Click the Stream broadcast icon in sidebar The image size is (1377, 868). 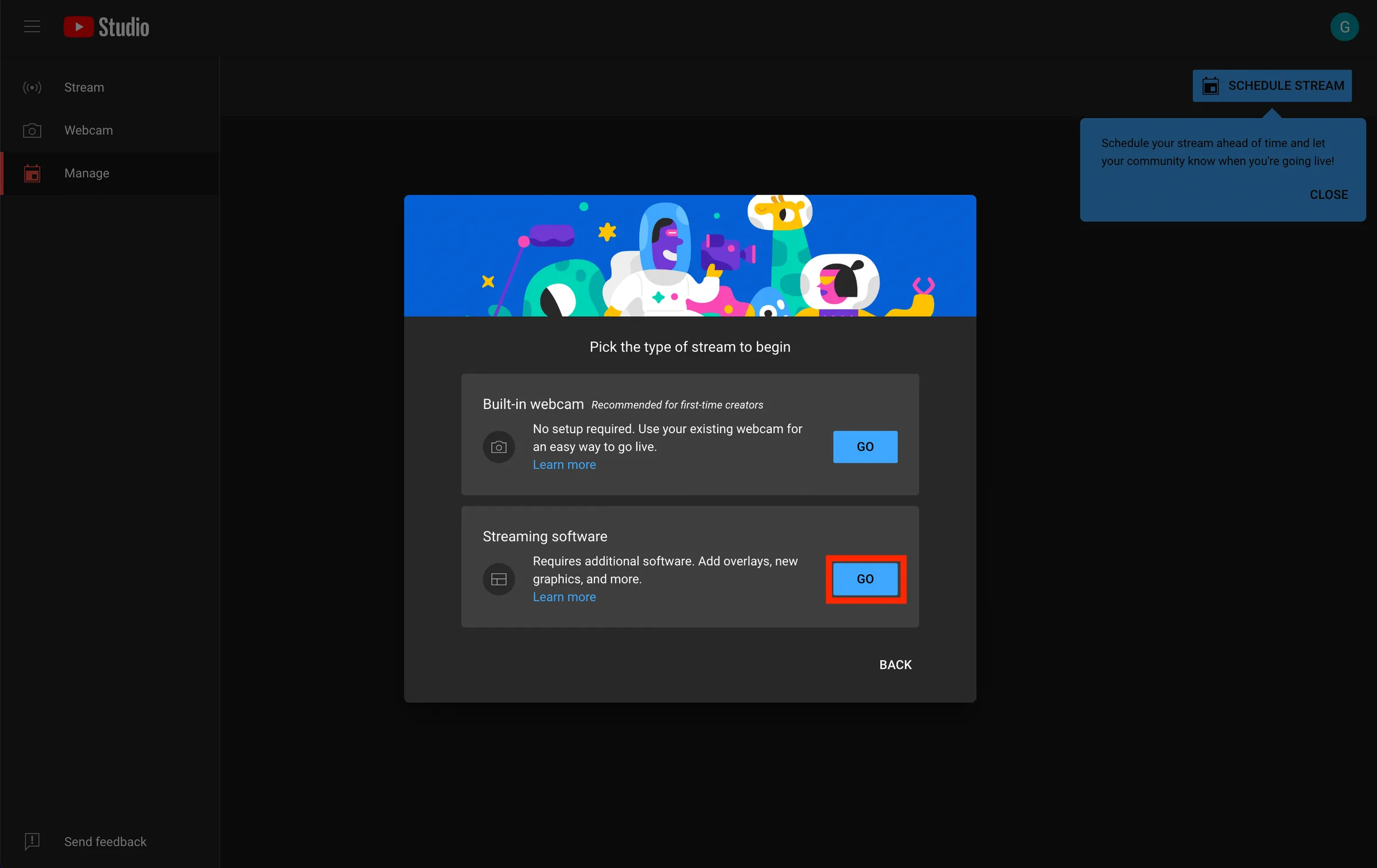(x=32, y=87)
